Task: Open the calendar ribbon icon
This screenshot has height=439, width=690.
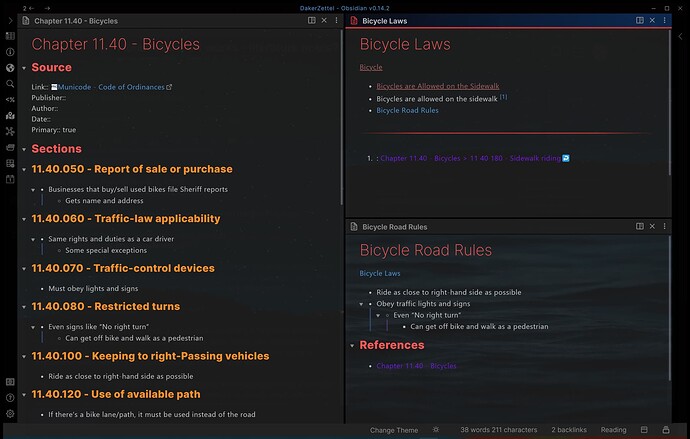Action: click(x=10, y=179)
